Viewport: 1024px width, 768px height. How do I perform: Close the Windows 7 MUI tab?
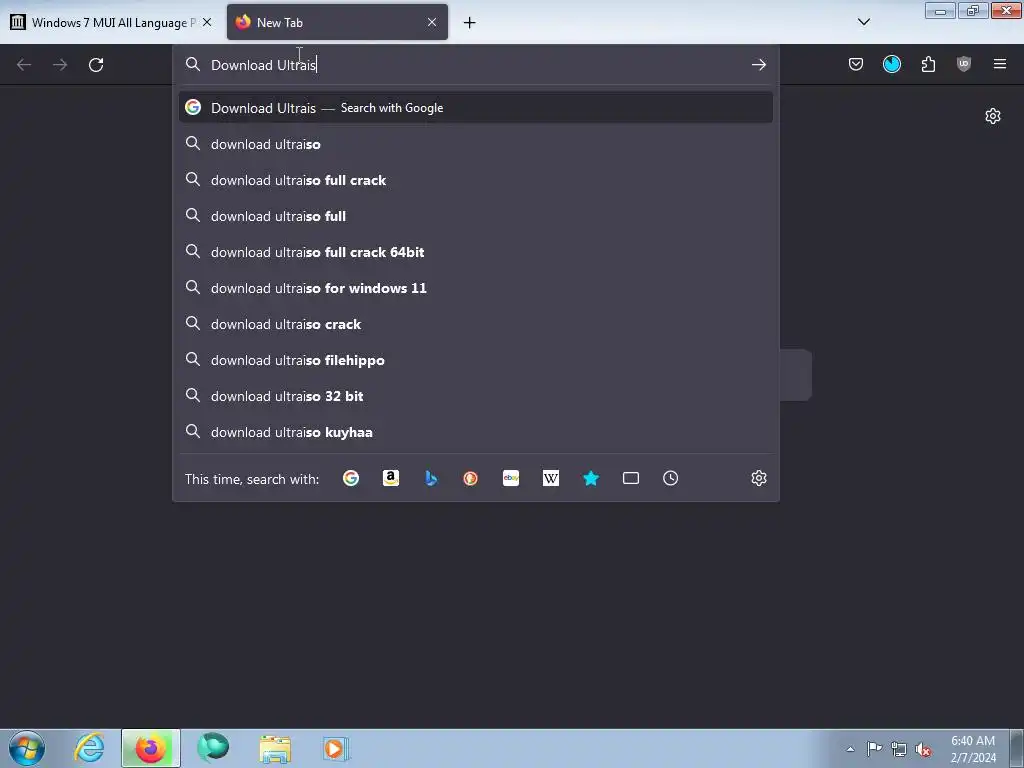(x=207, y=22)
